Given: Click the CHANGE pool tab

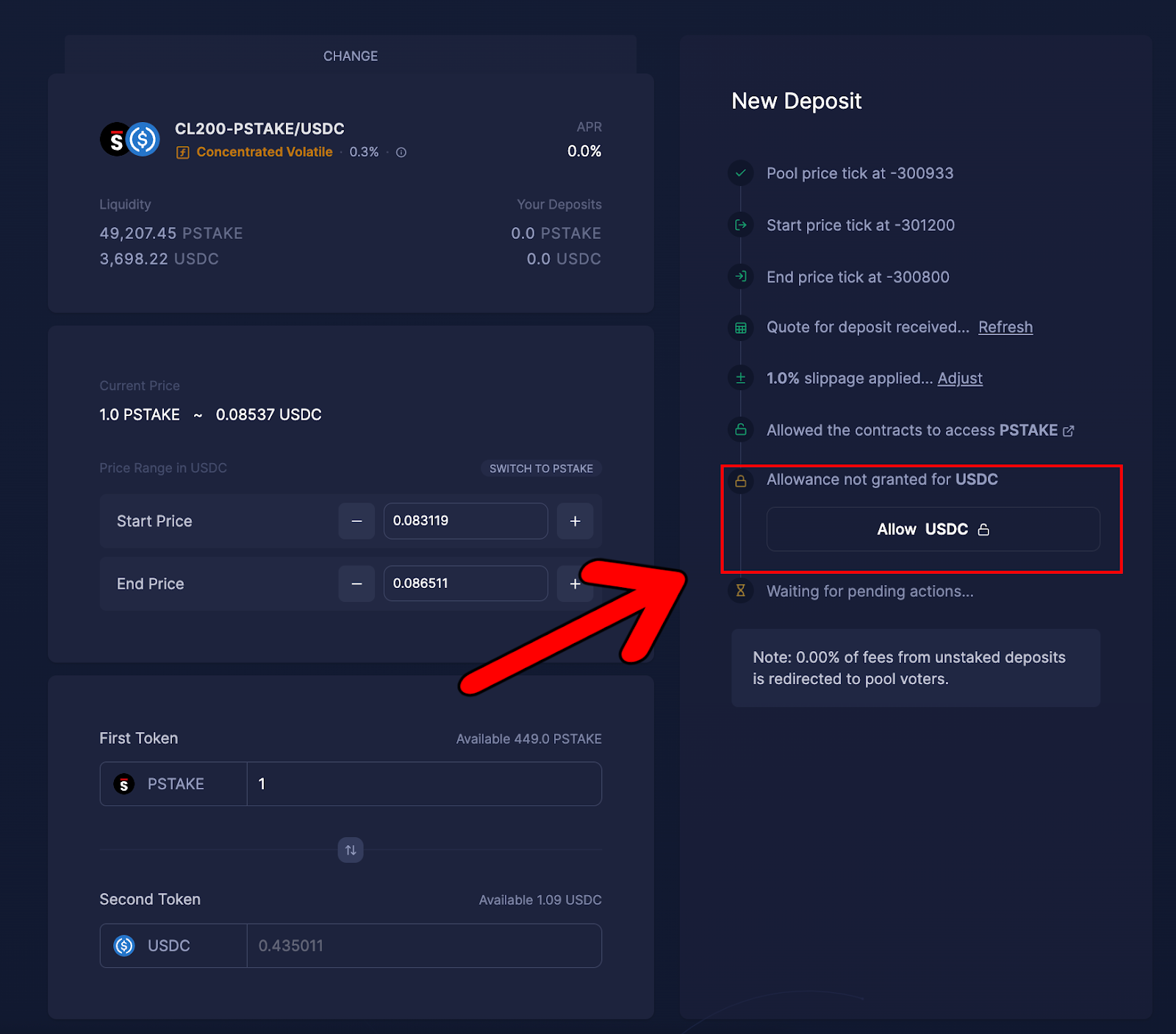Looking at the screenshot, I should tap(351, 56).
